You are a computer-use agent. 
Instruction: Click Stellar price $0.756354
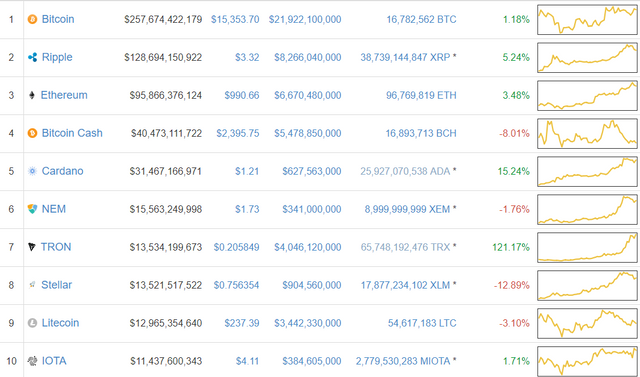click(236, 285)
